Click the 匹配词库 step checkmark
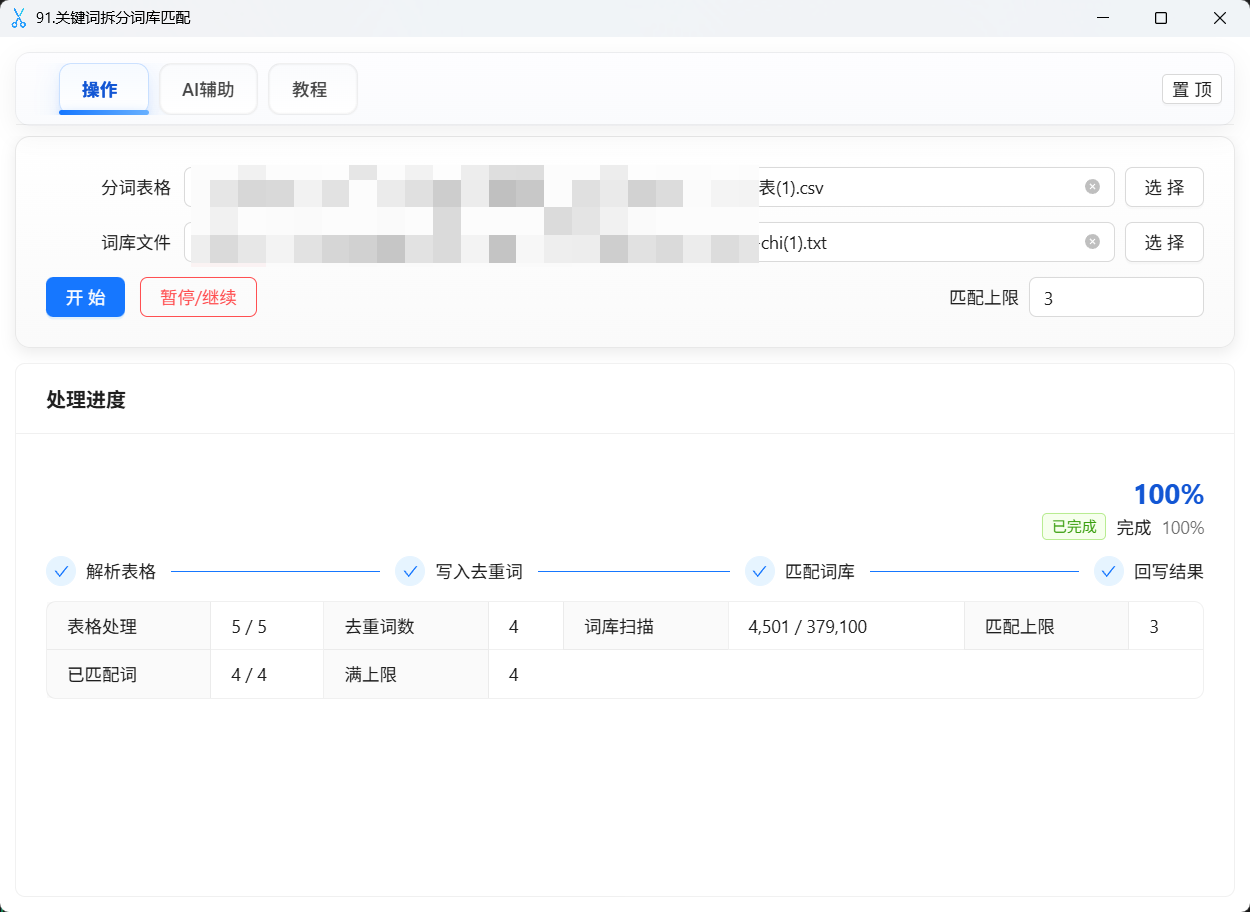The width and height of the screenshot is (1250, 912). tap(760, 571)
